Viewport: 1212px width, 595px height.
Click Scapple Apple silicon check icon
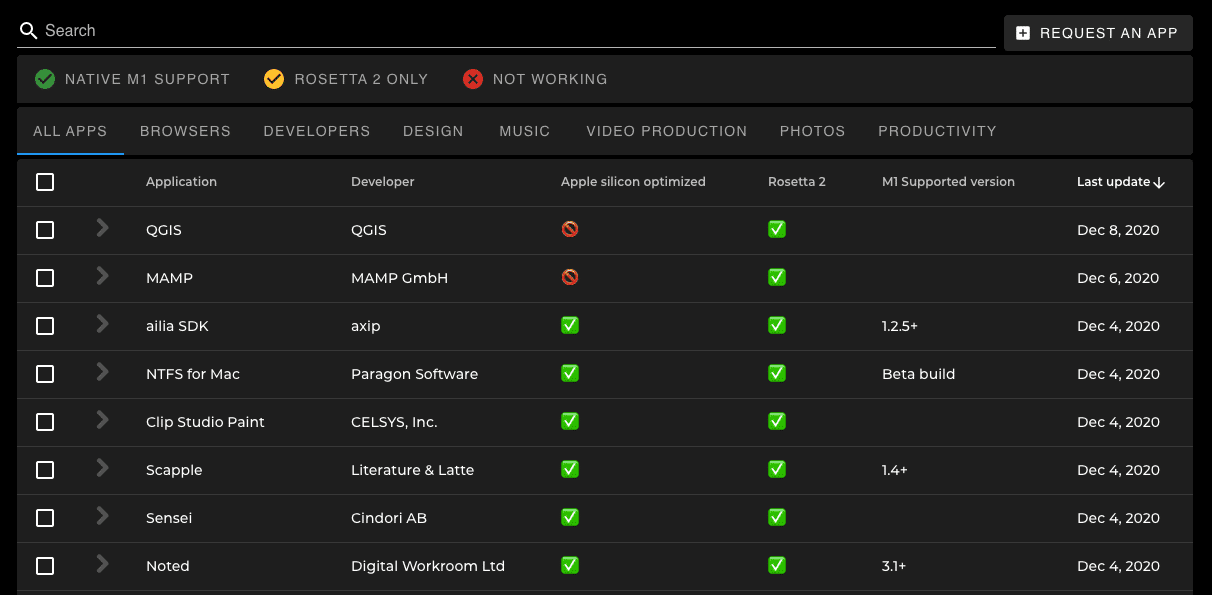[570, 469]
